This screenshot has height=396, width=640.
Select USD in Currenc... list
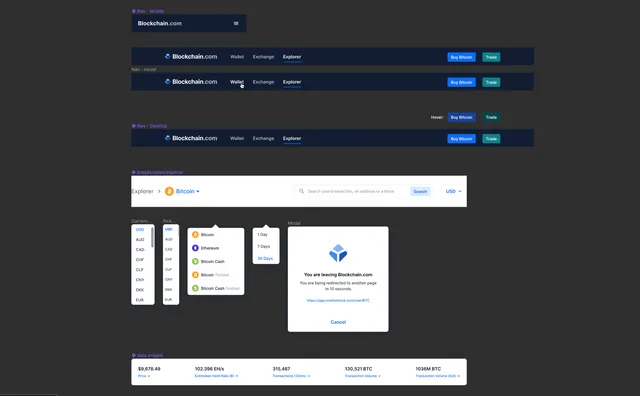(x=140, y=229)
